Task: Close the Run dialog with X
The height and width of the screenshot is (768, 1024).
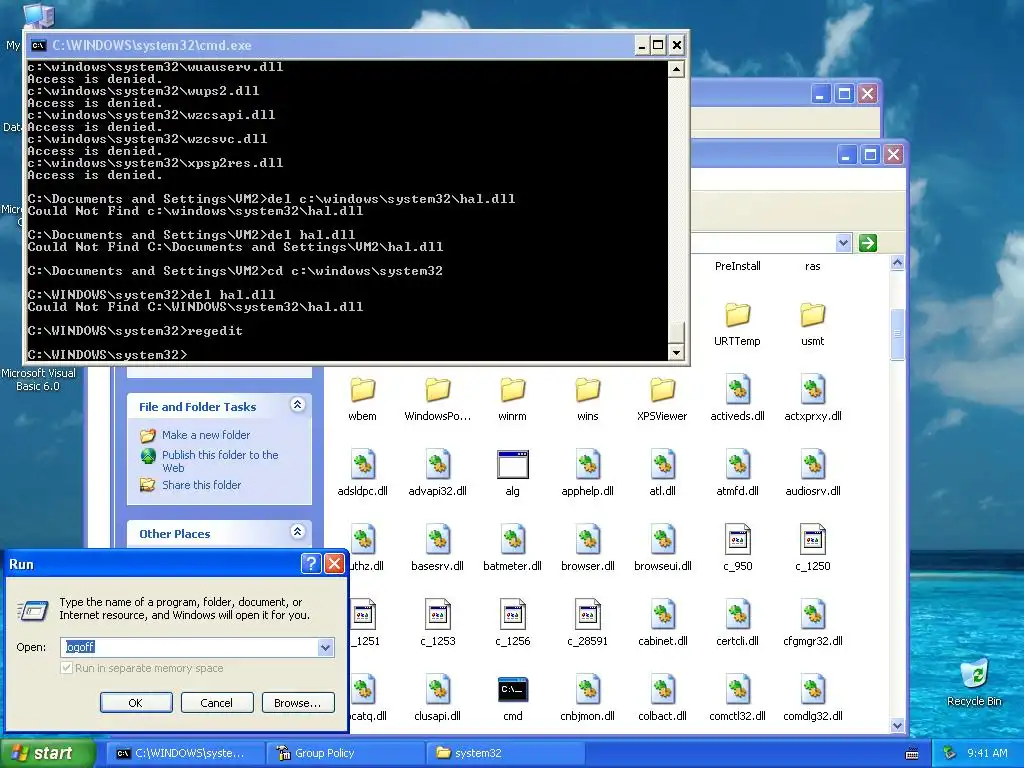Action: (x=334, y=564)
